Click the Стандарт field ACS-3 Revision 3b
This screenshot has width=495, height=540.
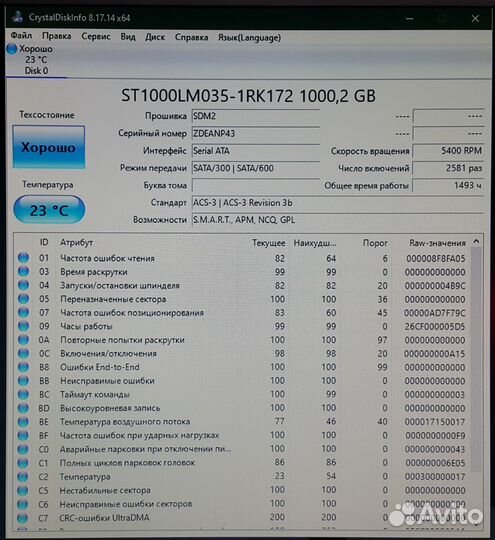click(x=338, y=202)
